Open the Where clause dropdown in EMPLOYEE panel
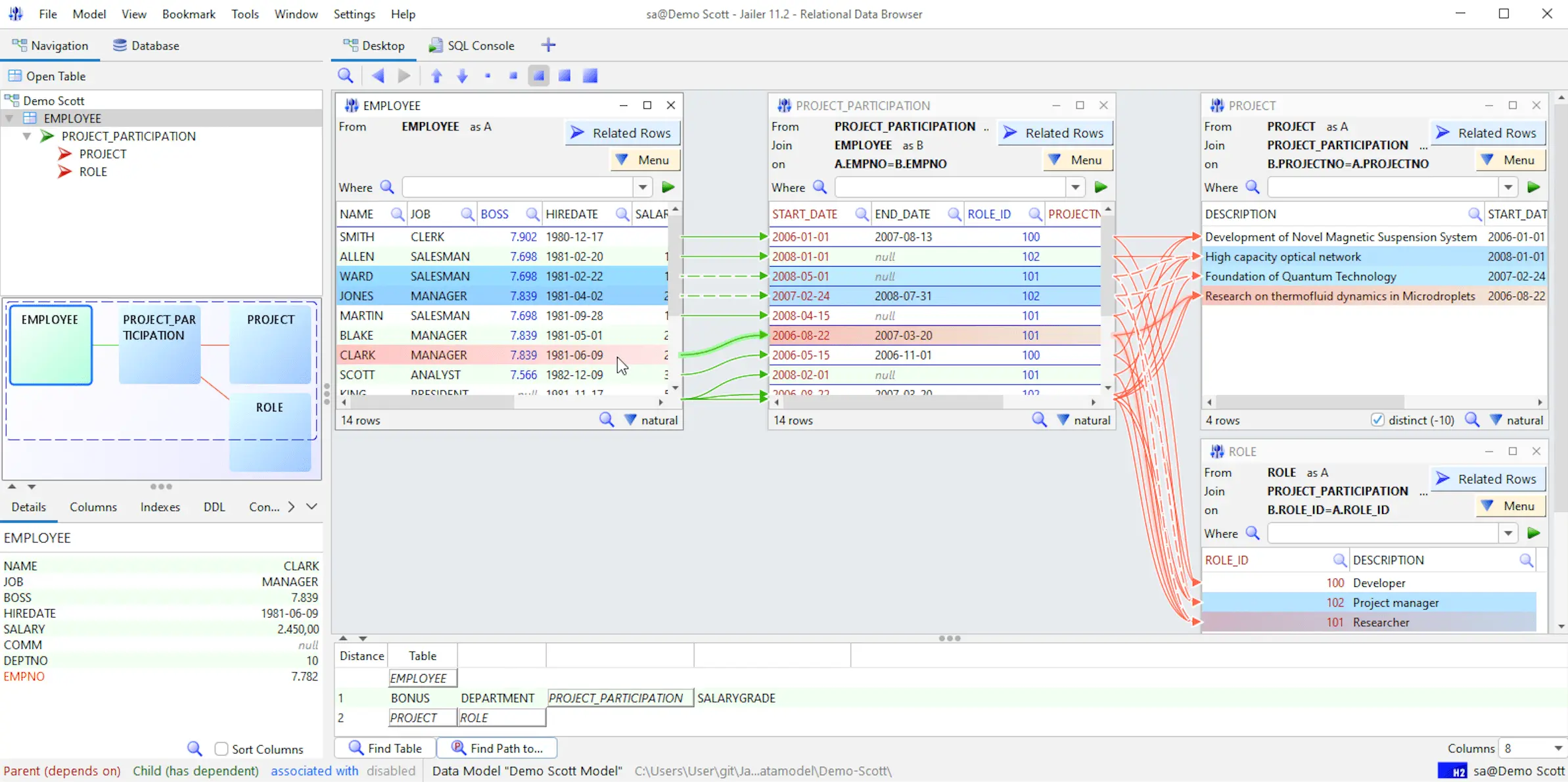 (643, 187)
